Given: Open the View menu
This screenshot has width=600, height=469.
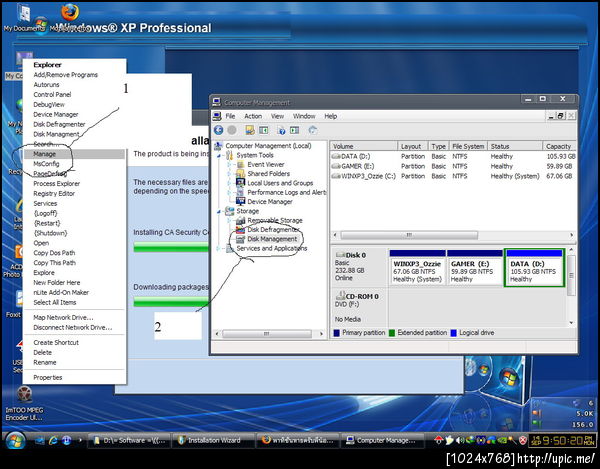Looking at the screenshot, I should point(277,116).
